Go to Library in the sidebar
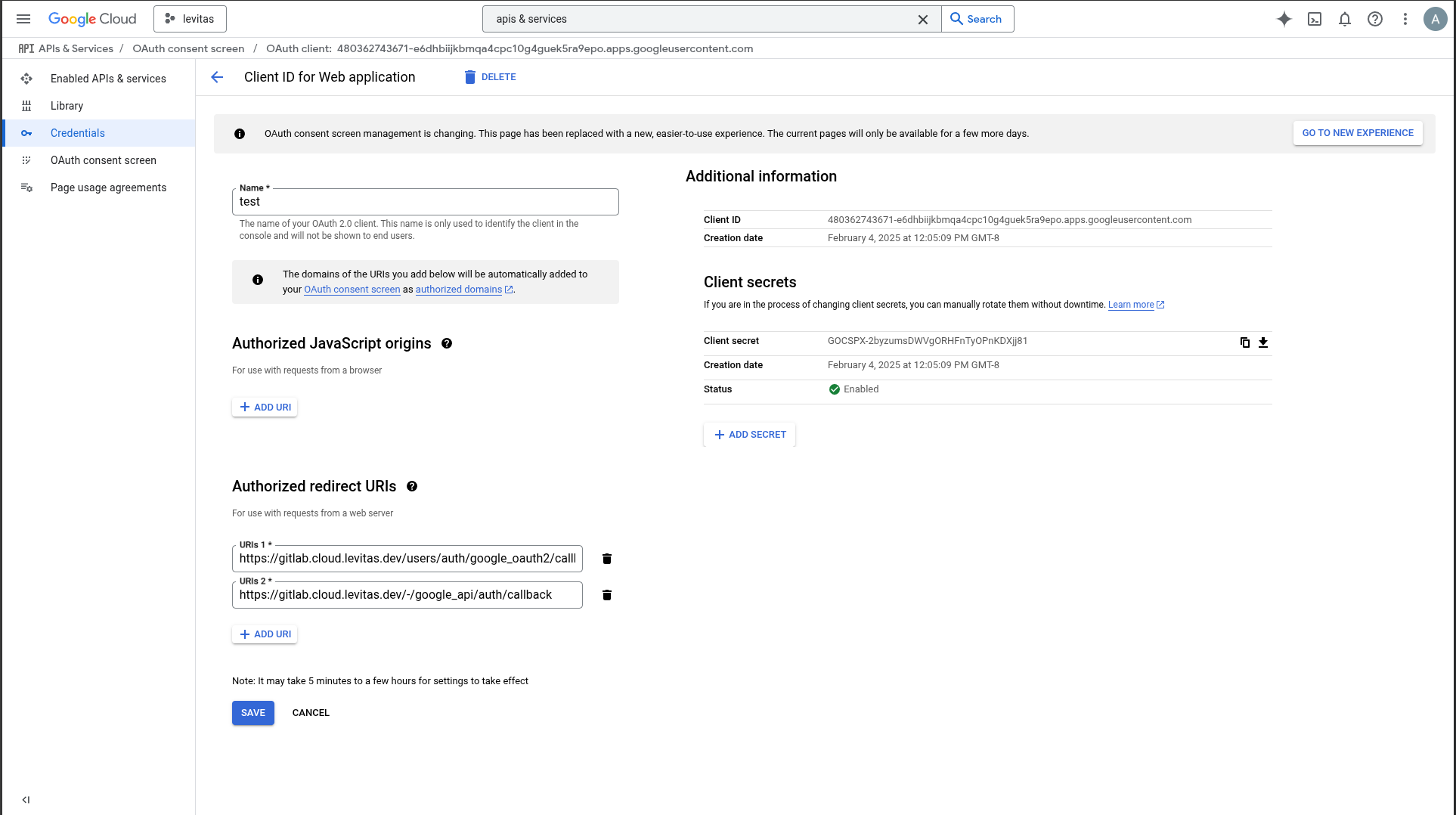This screenshot has width=1456, height=815. pyautogui.click(x=67, y=105)
